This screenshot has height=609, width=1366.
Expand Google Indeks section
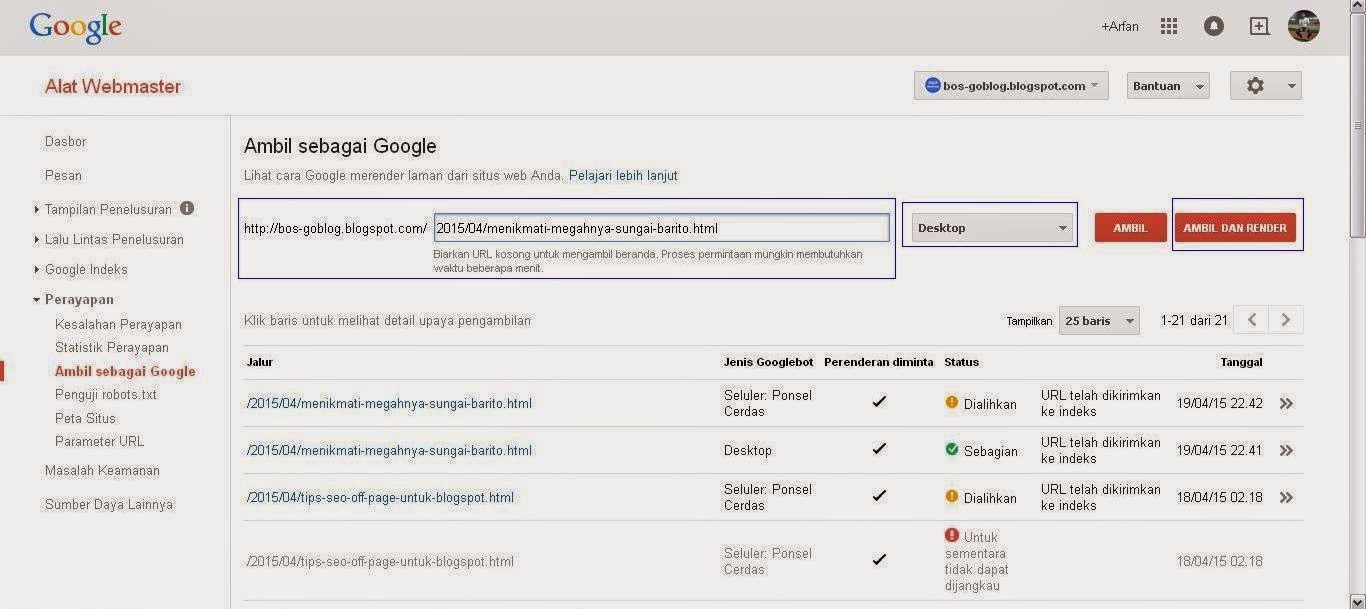37,270
